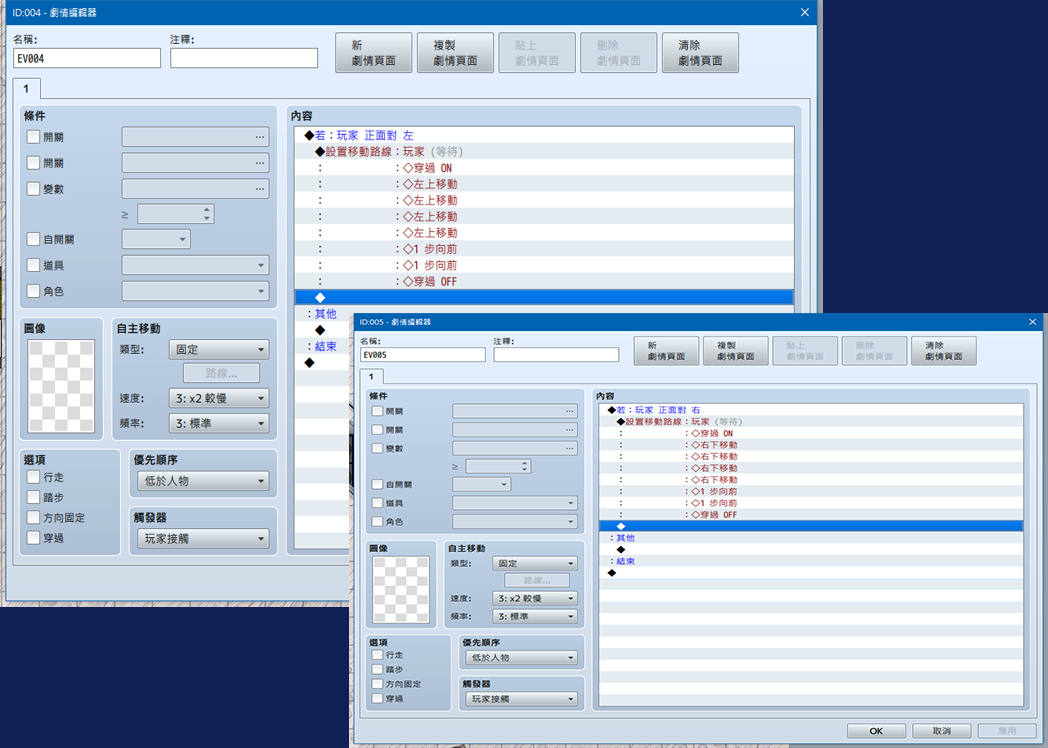Select 穿過 ON line in EV004 contents
The width and height of the screenshot is (1048, 748).
(x=544, y=168)
